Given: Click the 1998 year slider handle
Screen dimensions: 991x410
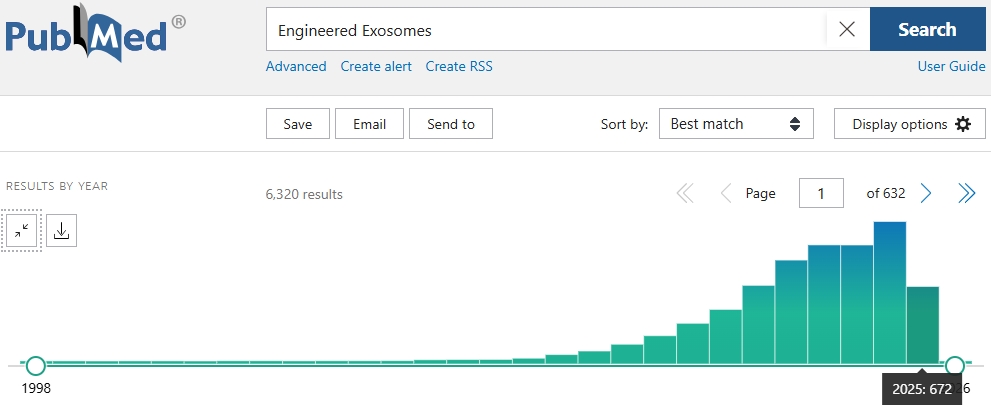Looking at the screenshot, I should [36, 365].
